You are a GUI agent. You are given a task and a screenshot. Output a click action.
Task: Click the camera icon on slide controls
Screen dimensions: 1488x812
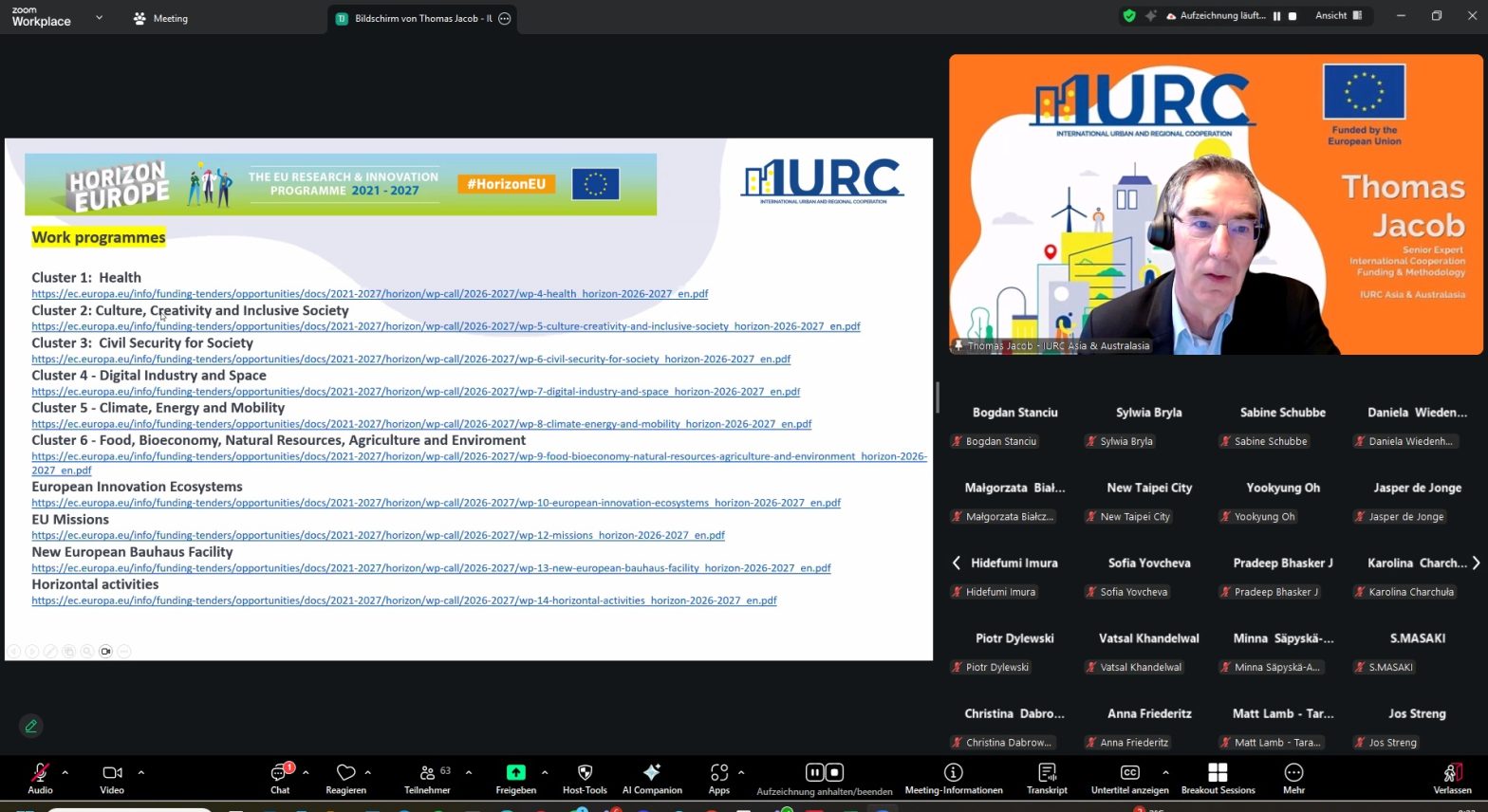coord(105,651)
